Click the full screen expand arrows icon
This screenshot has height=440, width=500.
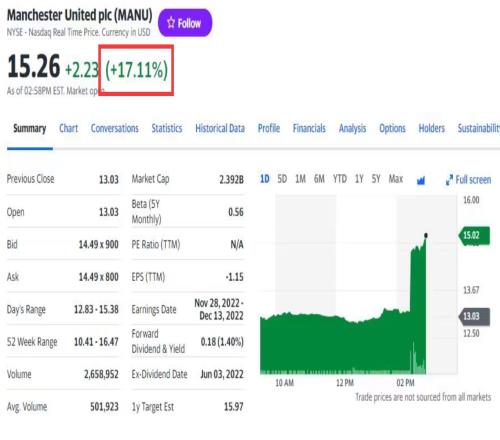tap(449, 180)
